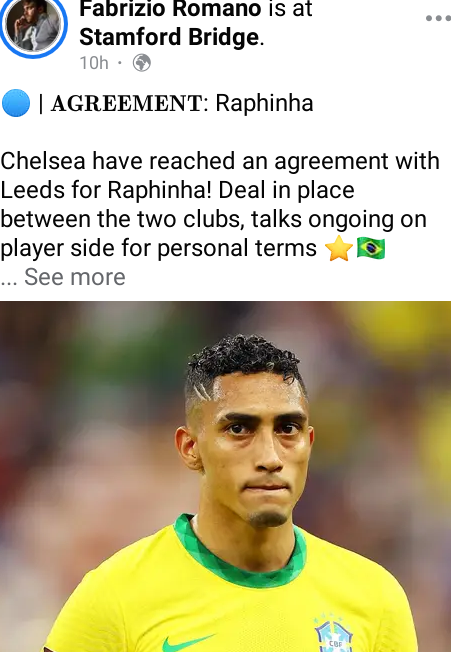Image resolution: width=451 pixels, height=652 pixels.
Task: Click the curly hair in the photo
Action: click(x=245, y=358)
